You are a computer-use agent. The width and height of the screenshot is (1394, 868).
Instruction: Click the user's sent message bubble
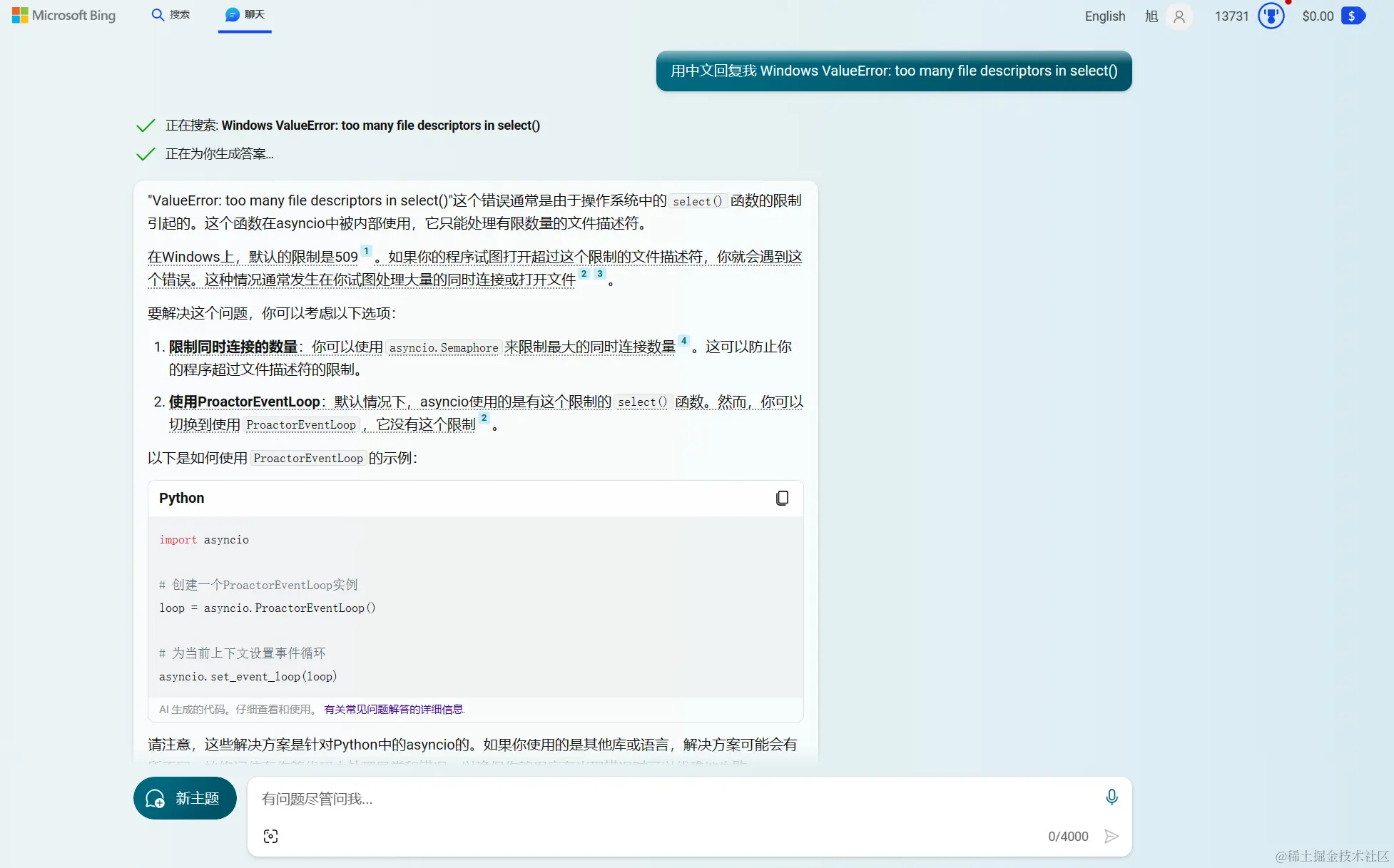click(x=893, y=71)
